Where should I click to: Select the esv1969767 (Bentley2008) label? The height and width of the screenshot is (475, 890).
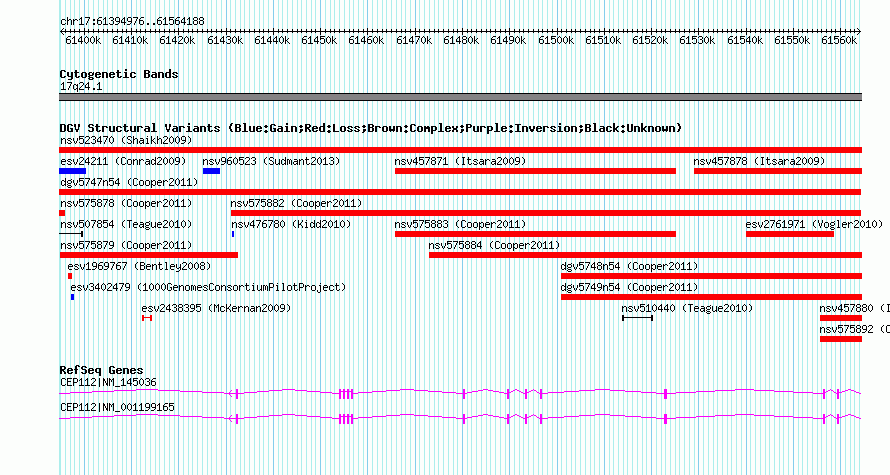[x=139, y=266]
